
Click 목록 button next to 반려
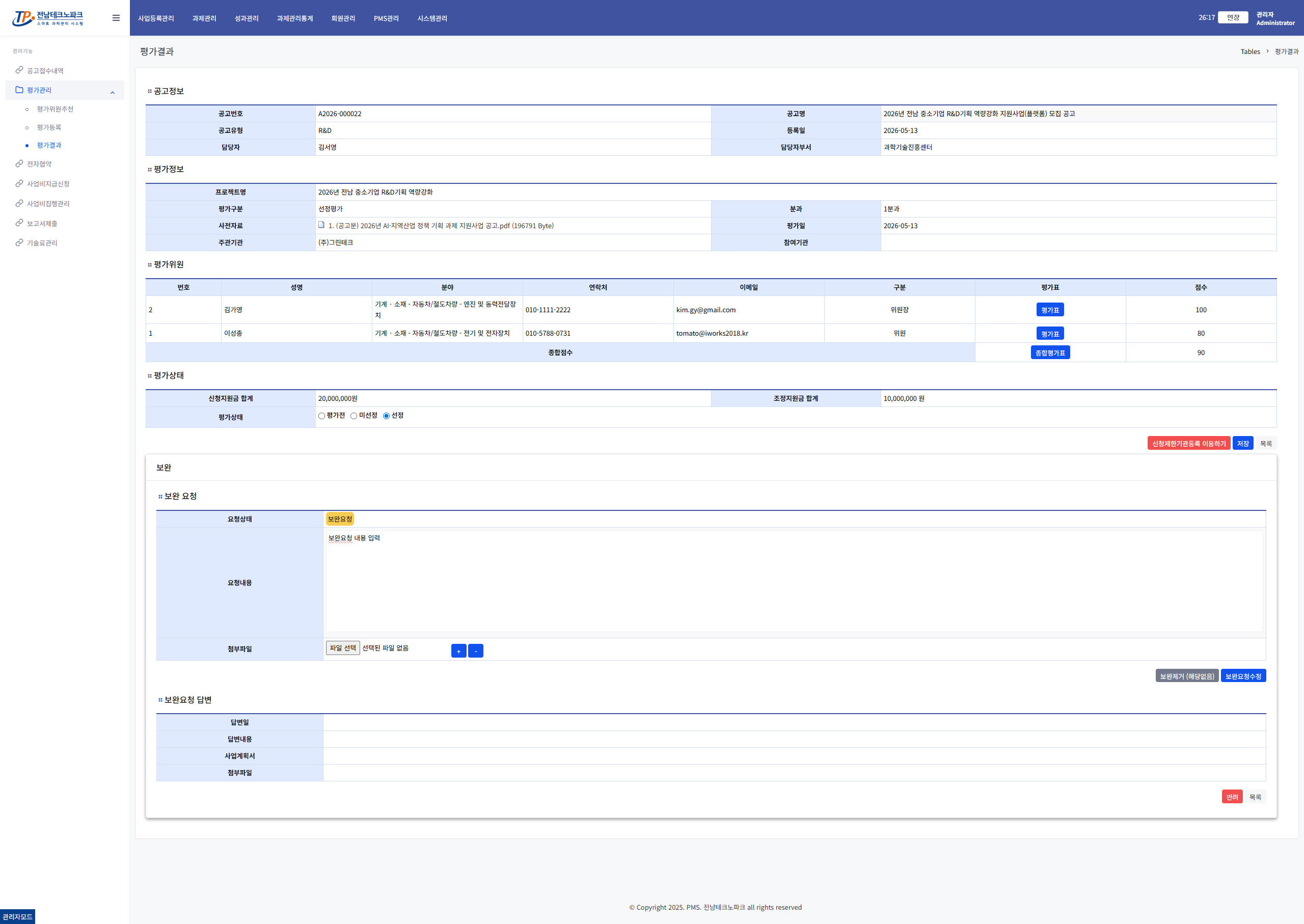(1255, 797)
